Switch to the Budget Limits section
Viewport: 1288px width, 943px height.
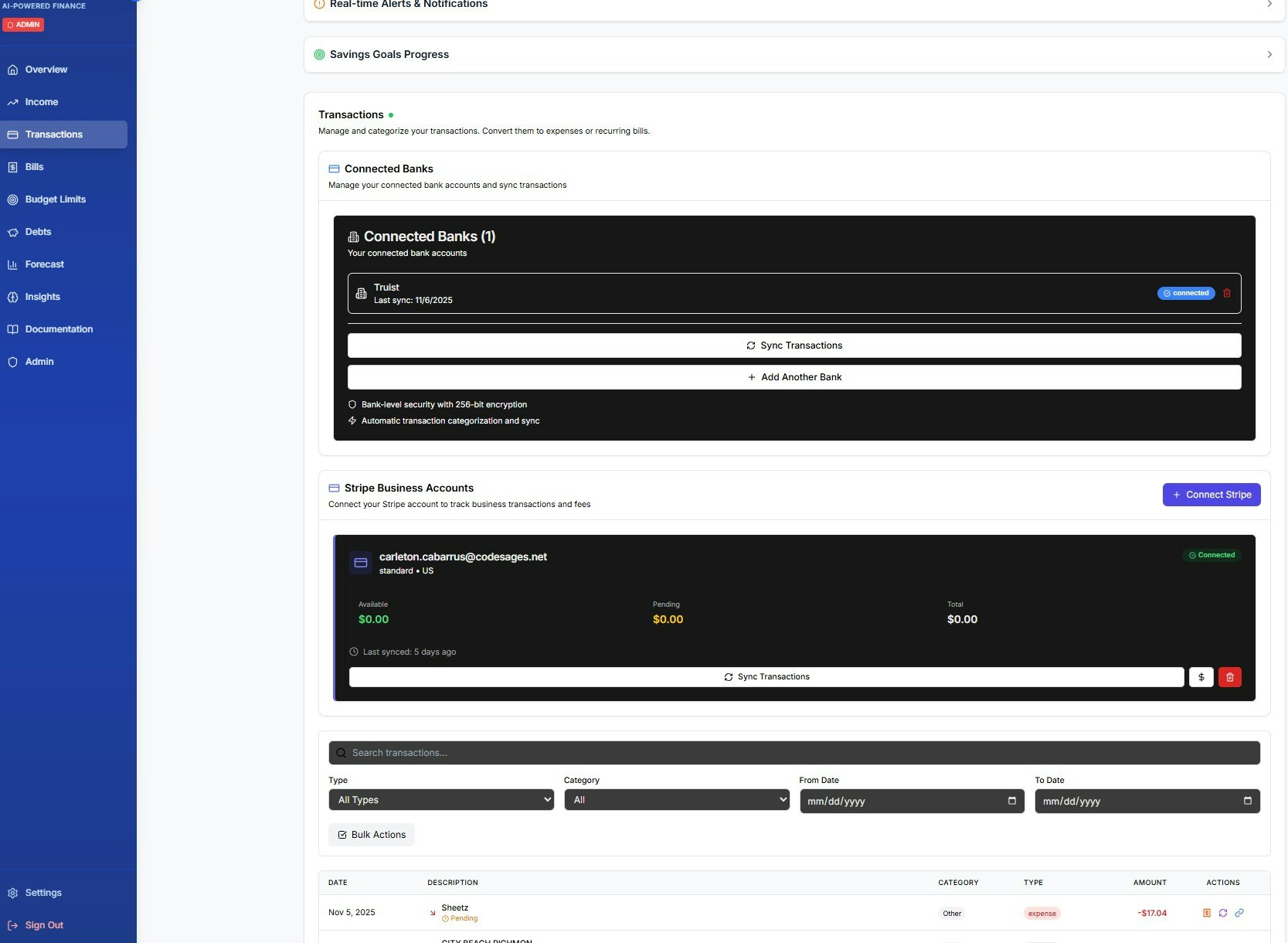(x=55, y=199)
